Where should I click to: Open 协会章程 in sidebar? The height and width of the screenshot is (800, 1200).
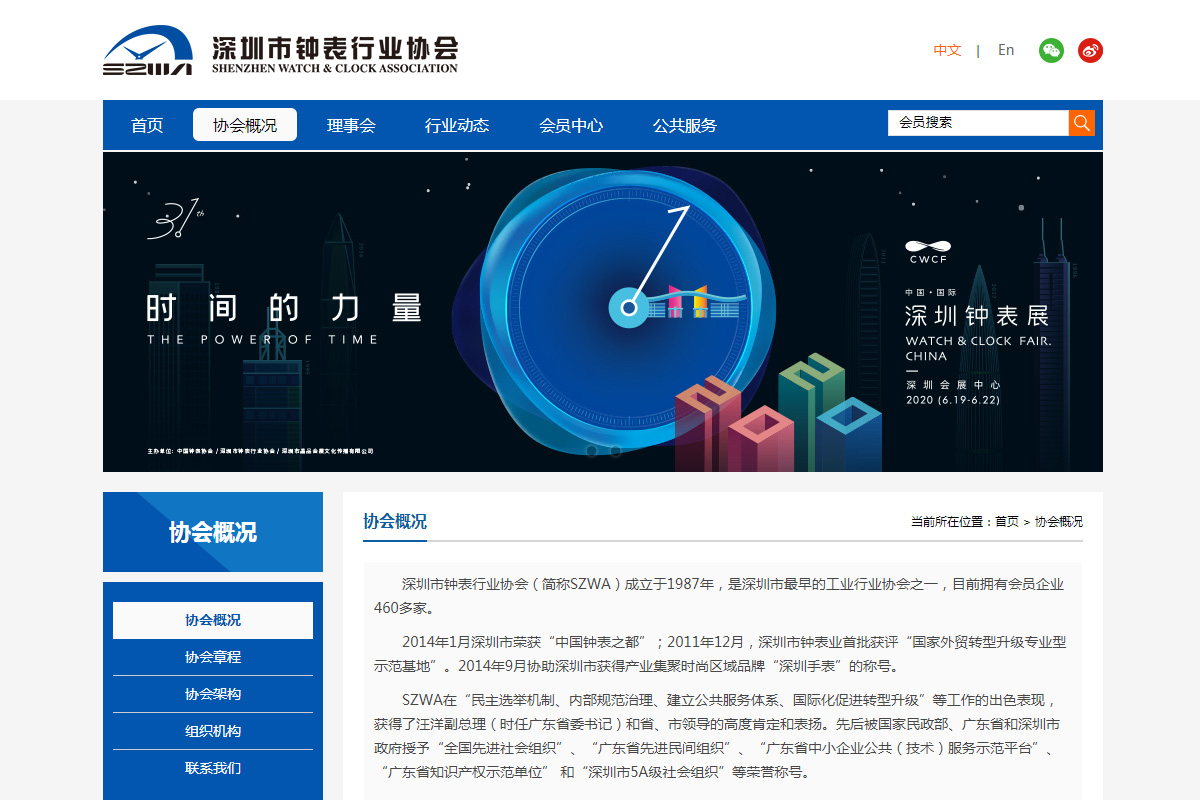(x=213, y=657)
